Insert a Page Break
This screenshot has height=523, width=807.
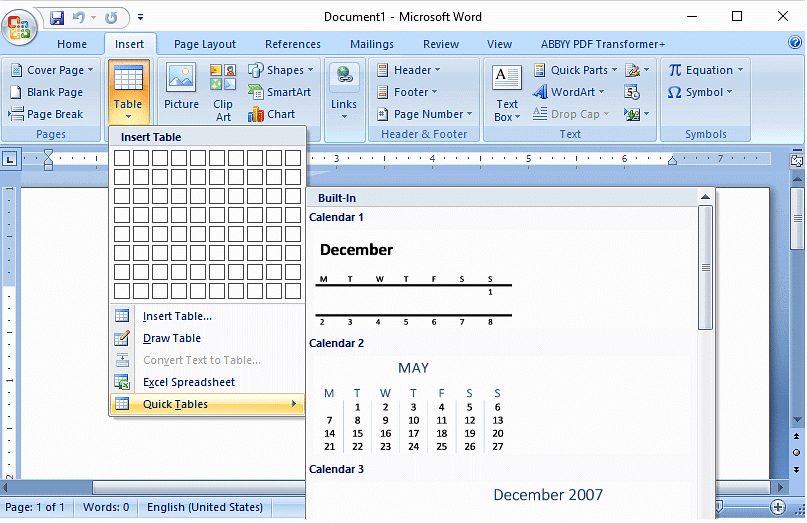[x=46, y=114]
